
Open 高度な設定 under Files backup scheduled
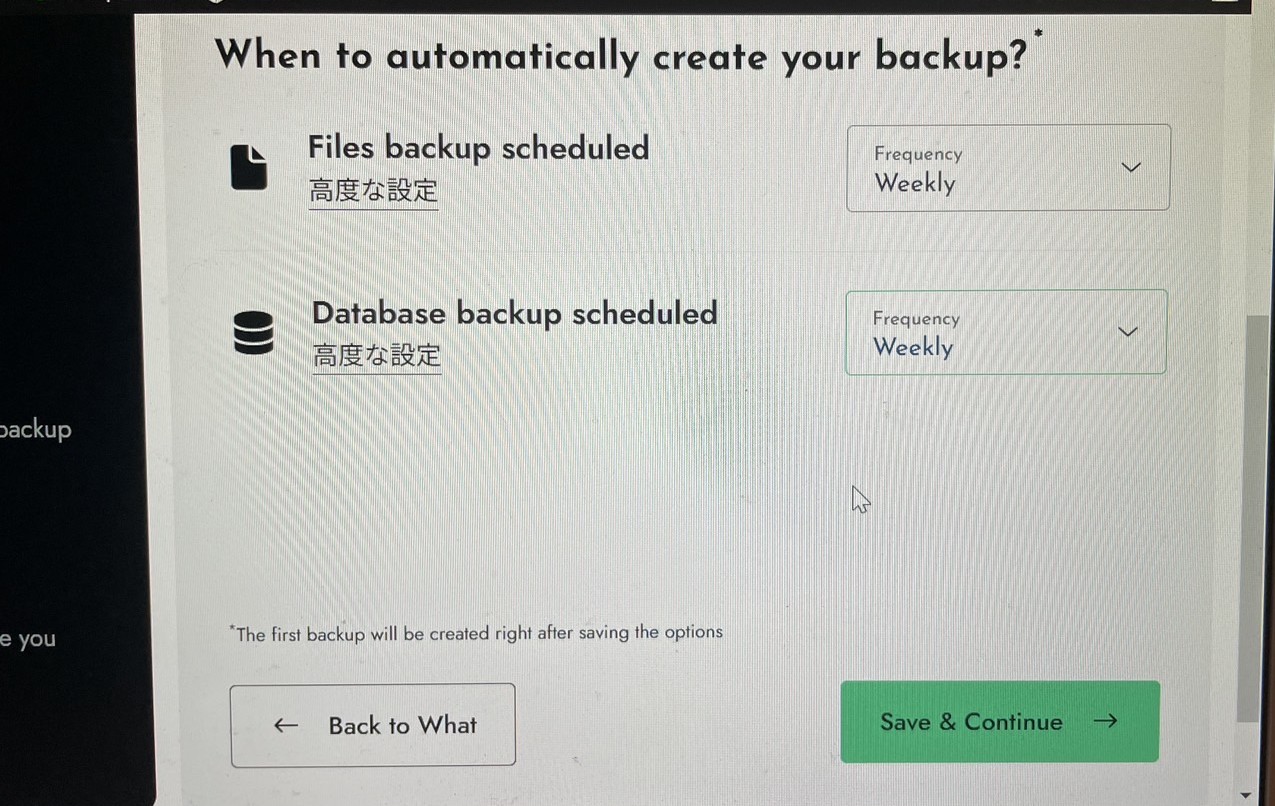click(x=373, y=190)
